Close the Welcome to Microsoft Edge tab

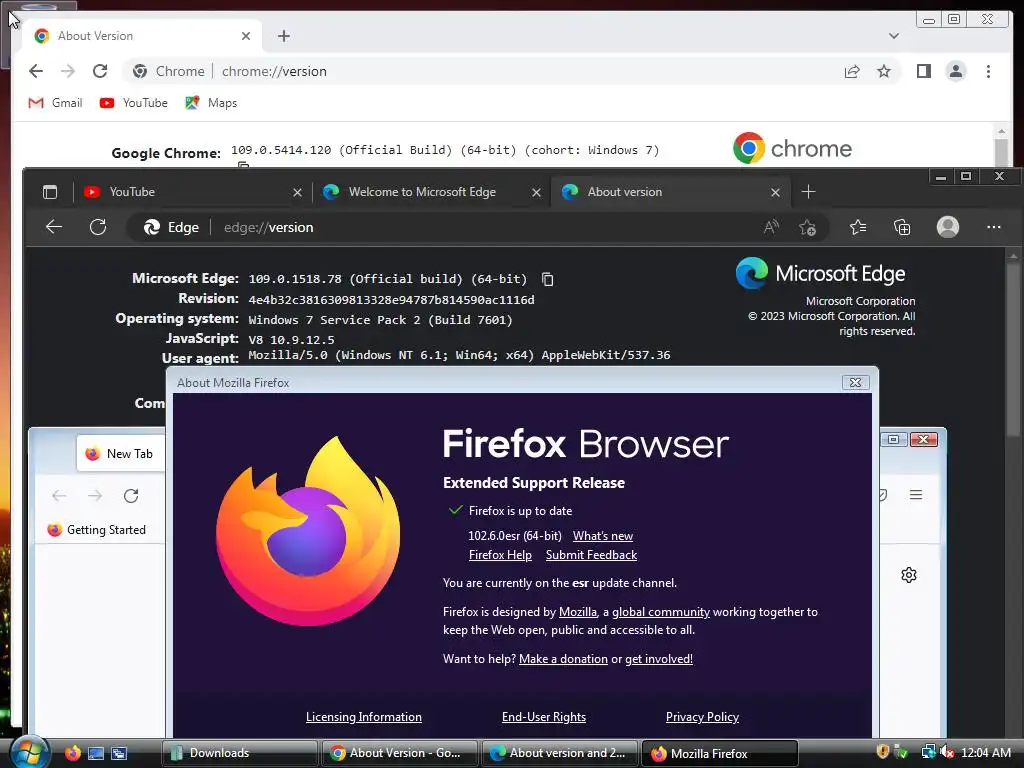(x=536, y=192)
